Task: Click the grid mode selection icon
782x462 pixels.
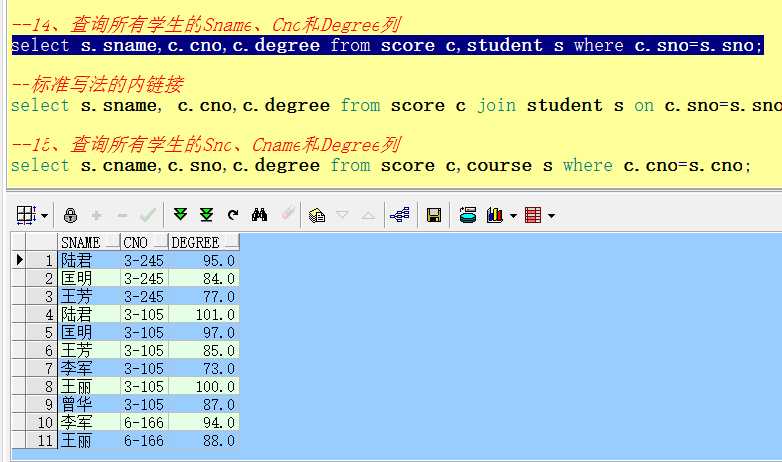Action: 26,216
